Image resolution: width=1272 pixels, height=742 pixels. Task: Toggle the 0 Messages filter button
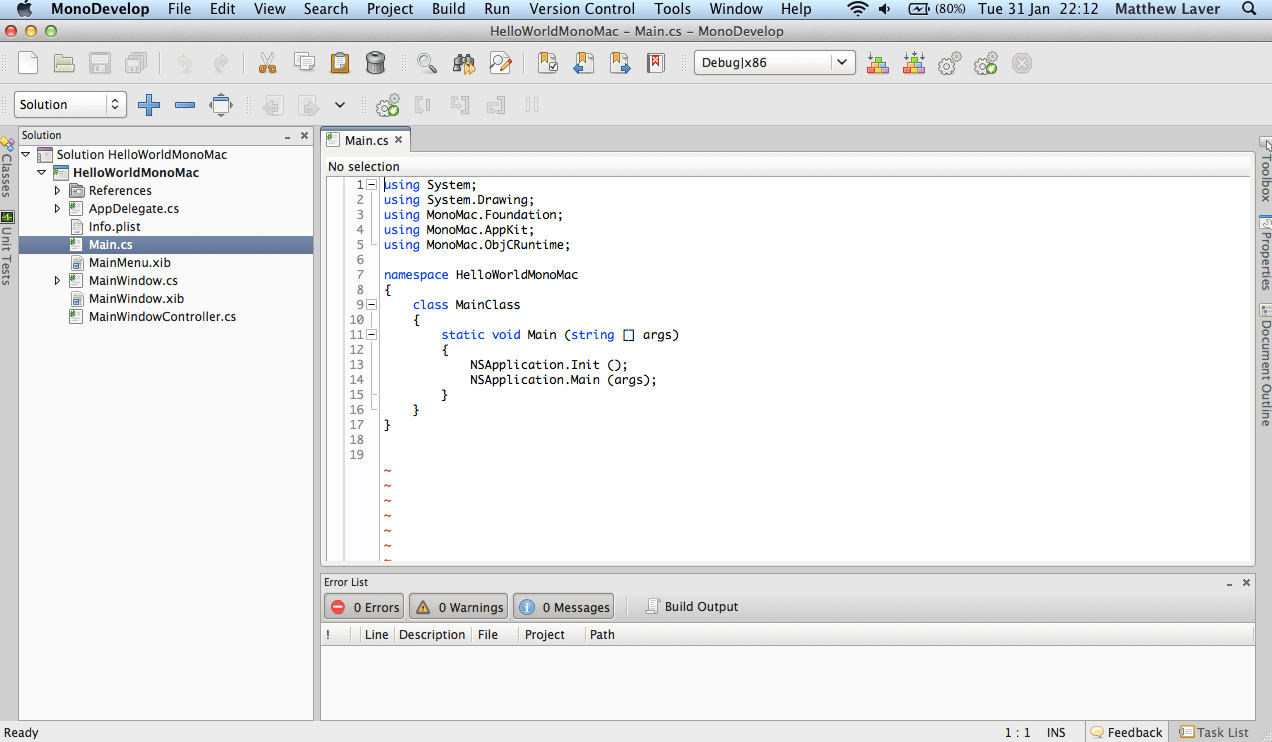pyautogui.click(x=563, y=607)
